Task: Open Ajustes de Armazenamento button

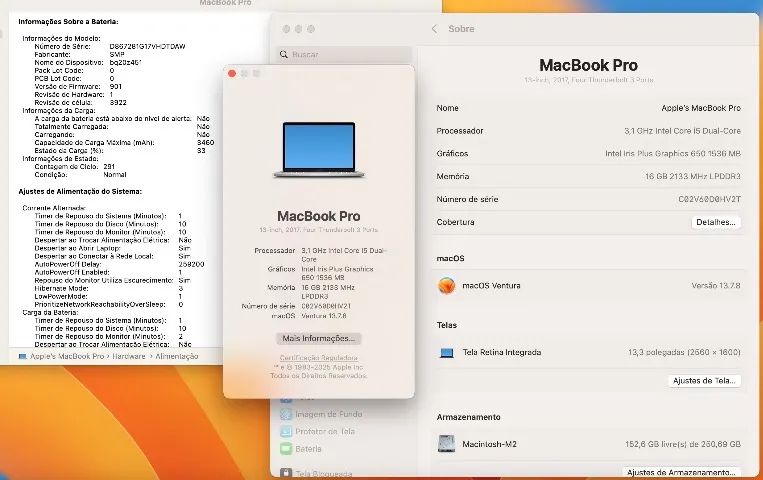Action: pyautogui.click(x=681, y=472)
